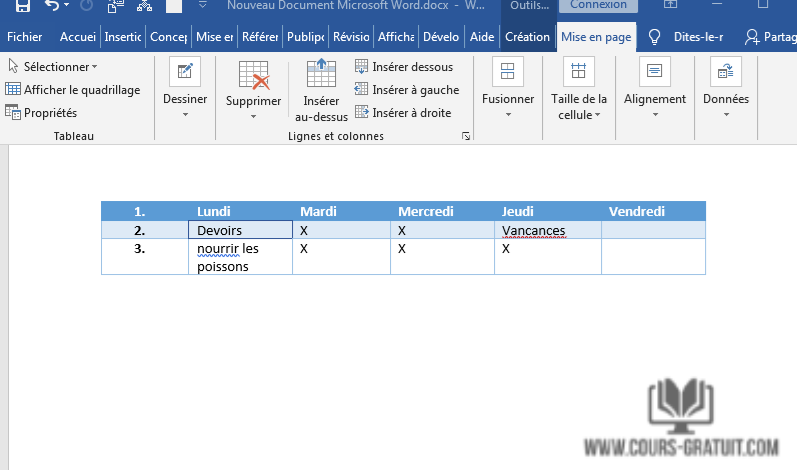
Task: Click the Insérer dessous row icon
Action: (x=362, y=67)
